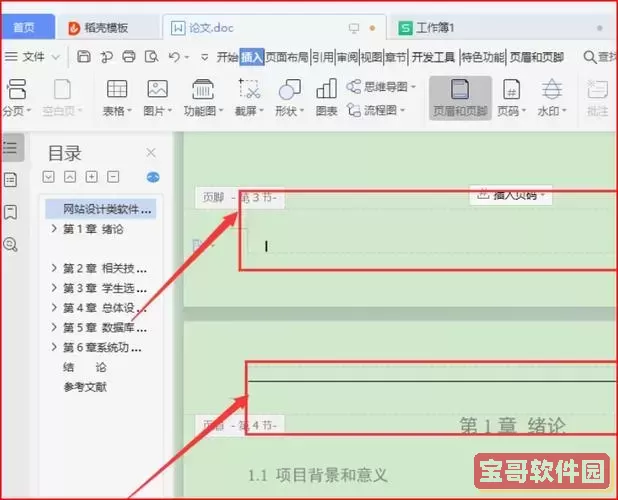This screenshot has height=500, width=618.
Task: Open the 特色功能 ribbon tab
Action: click(483, 58)
